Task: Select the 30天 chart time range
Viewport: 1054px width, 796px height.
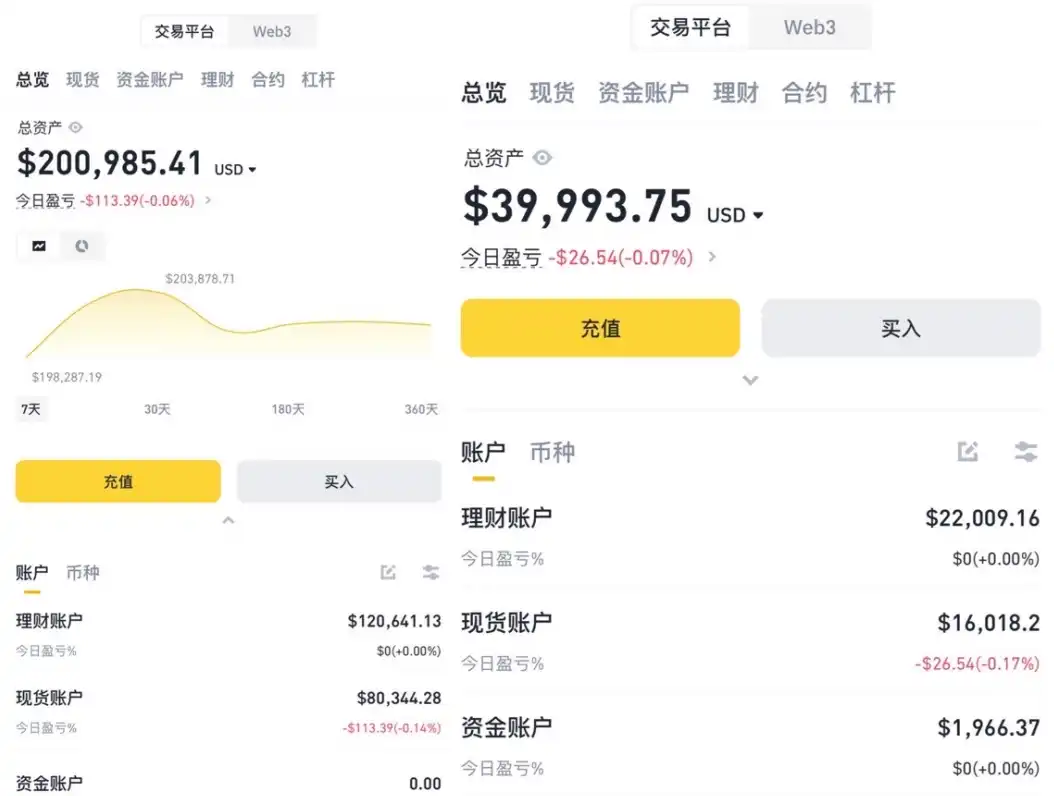Action: point(157,409)
